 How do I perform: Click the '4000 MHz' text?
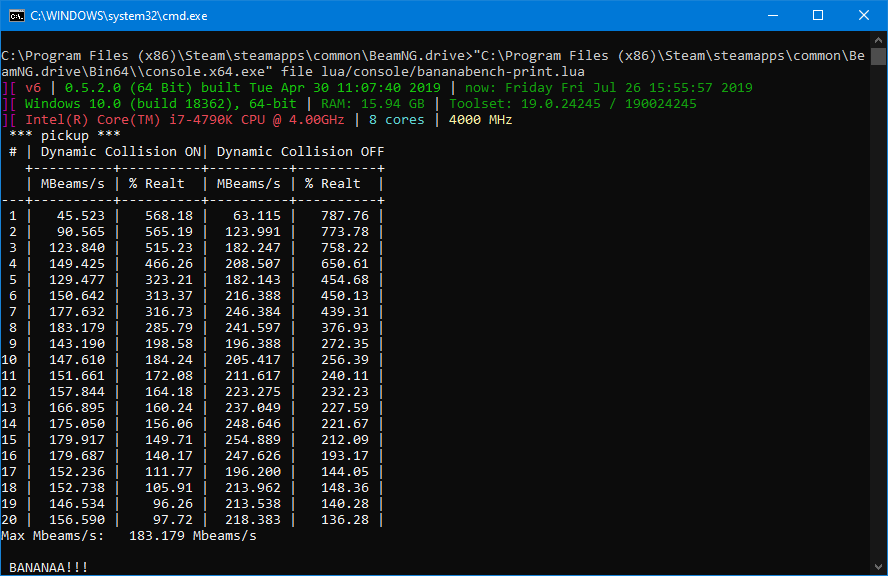[480, 120]
